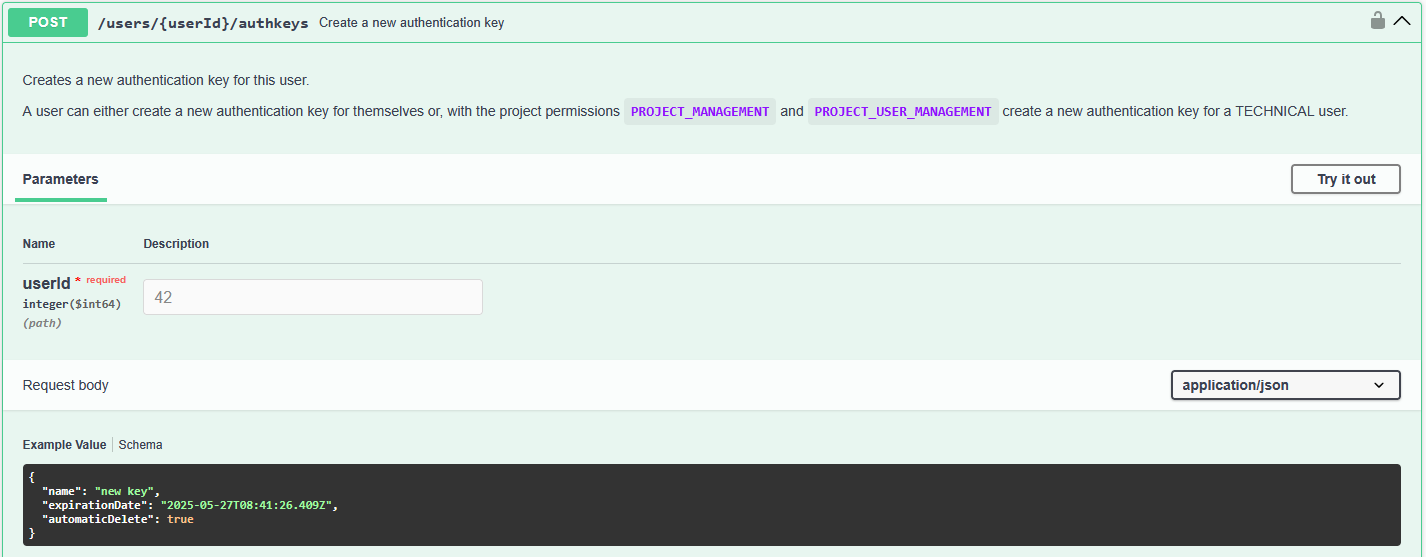Click the expirationDate timestamp value
The width and height of the screenshot is (1426, 557).
tap(246, 505)
